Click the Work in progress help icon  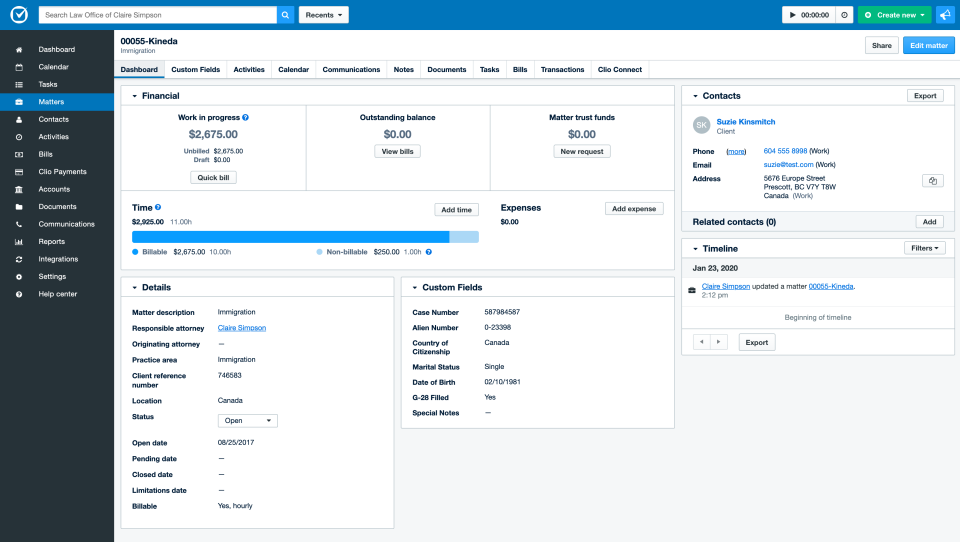tap(246, 118)
